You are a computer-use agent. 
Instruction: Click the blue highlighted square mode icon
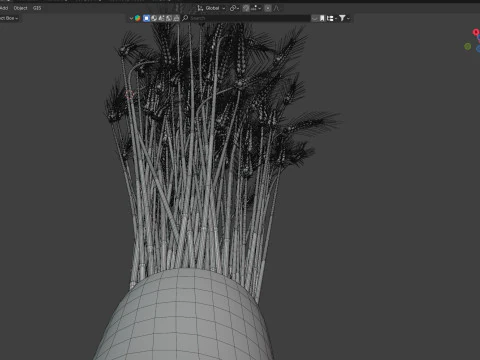(146, 18)
